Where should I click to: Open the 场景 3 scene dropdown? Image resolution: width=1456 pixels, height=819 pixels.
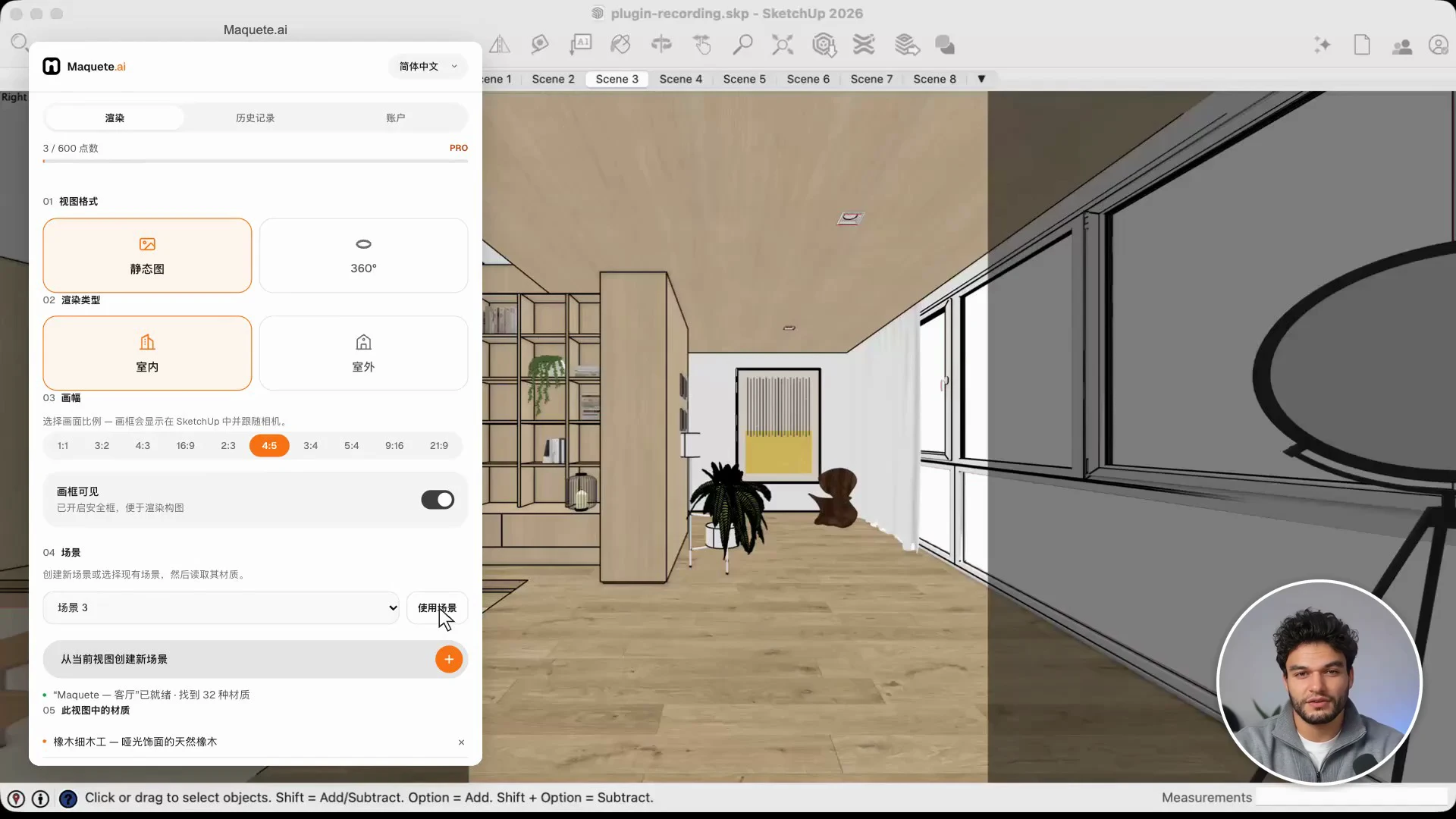pyautogui.click(x=221, y=608)
